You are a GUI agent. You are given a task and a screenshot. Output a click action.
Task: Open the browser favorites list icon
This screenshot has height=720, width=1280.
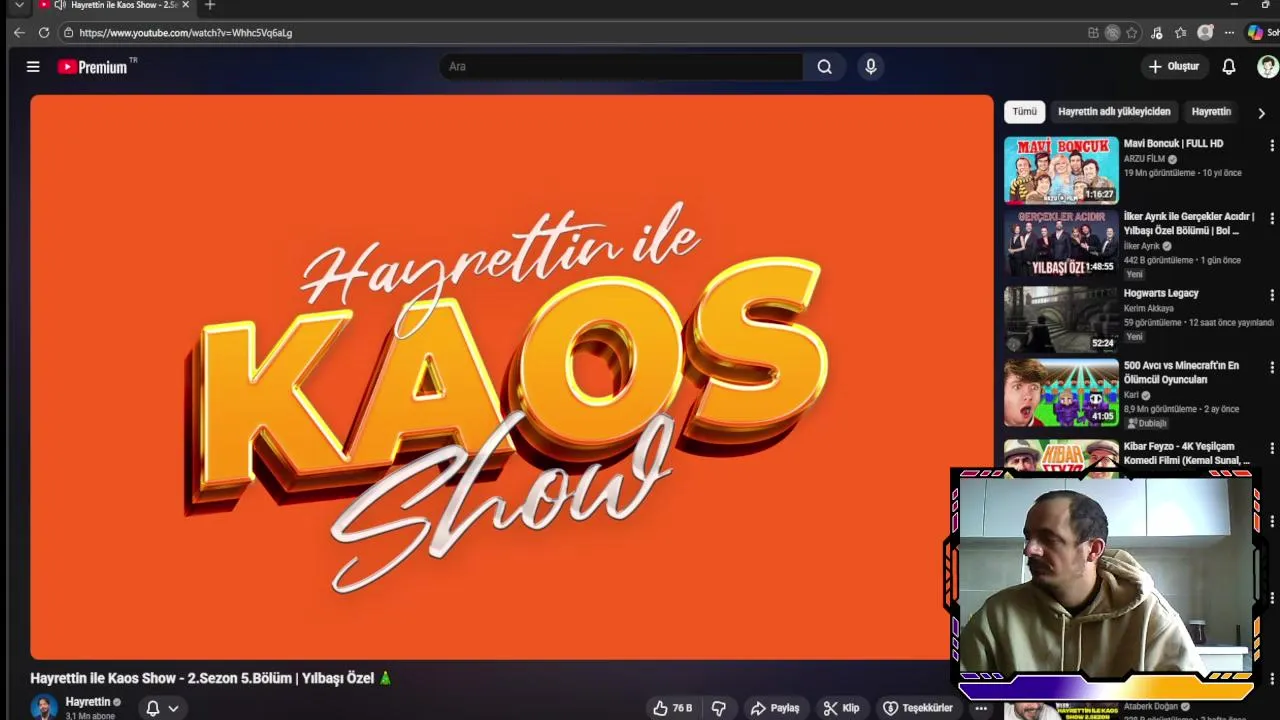pos(1181,33)
